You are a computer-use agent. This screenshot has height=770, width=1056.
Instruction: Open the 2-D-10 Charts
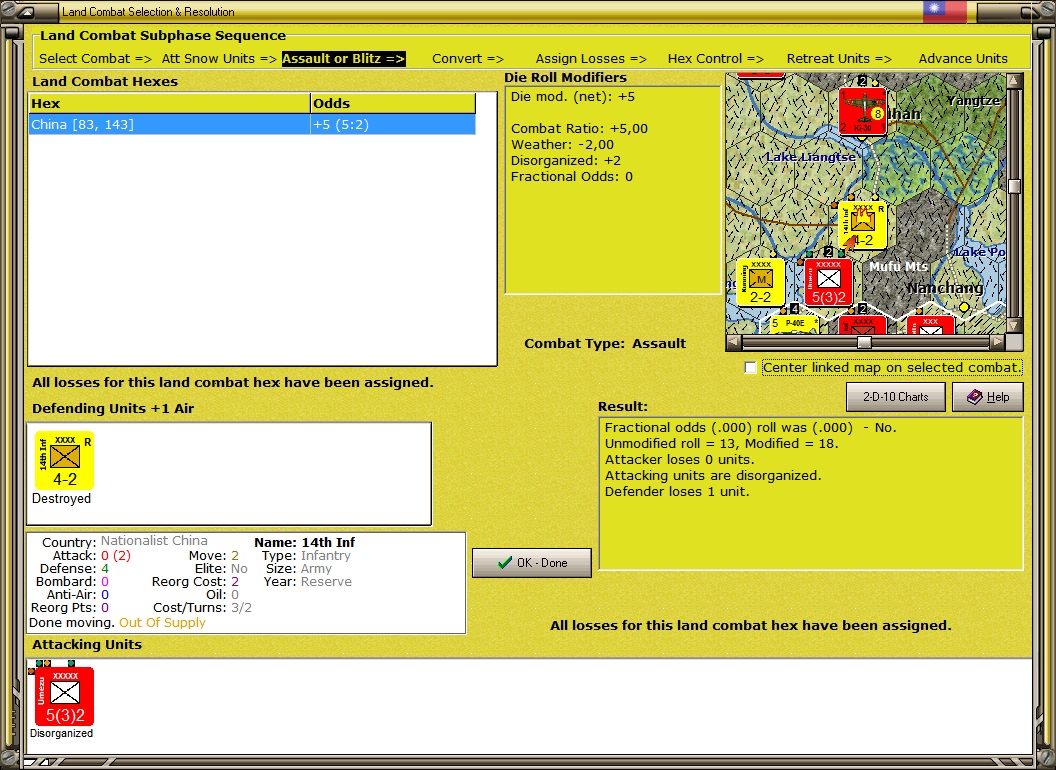click(895, 397)
